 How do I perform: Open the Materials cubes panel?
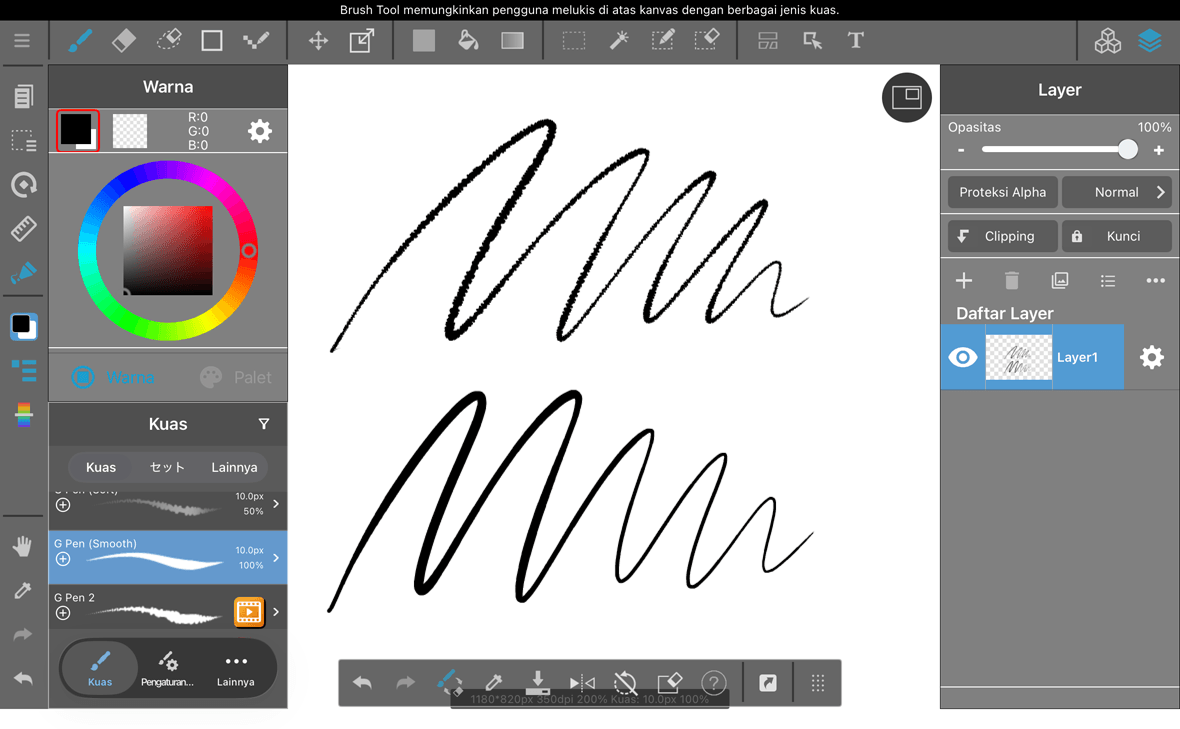click(1108, 41)
